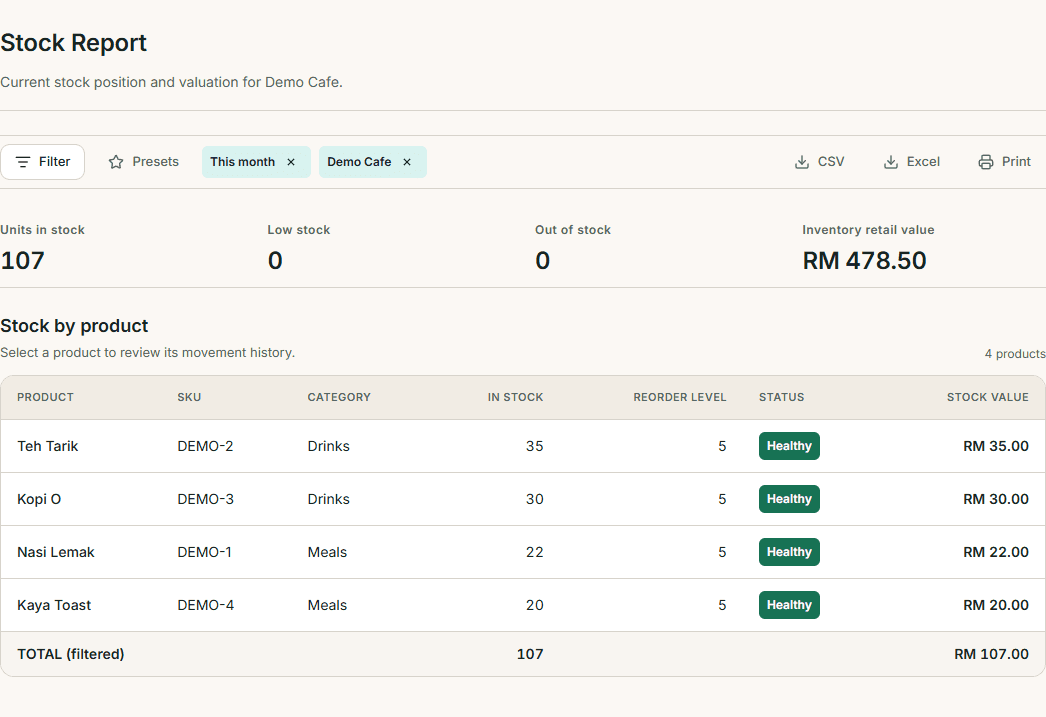Click SKU DEMO-1
Image resolution: width=1046 pixels, height=717 pixels.
[204, 552]
